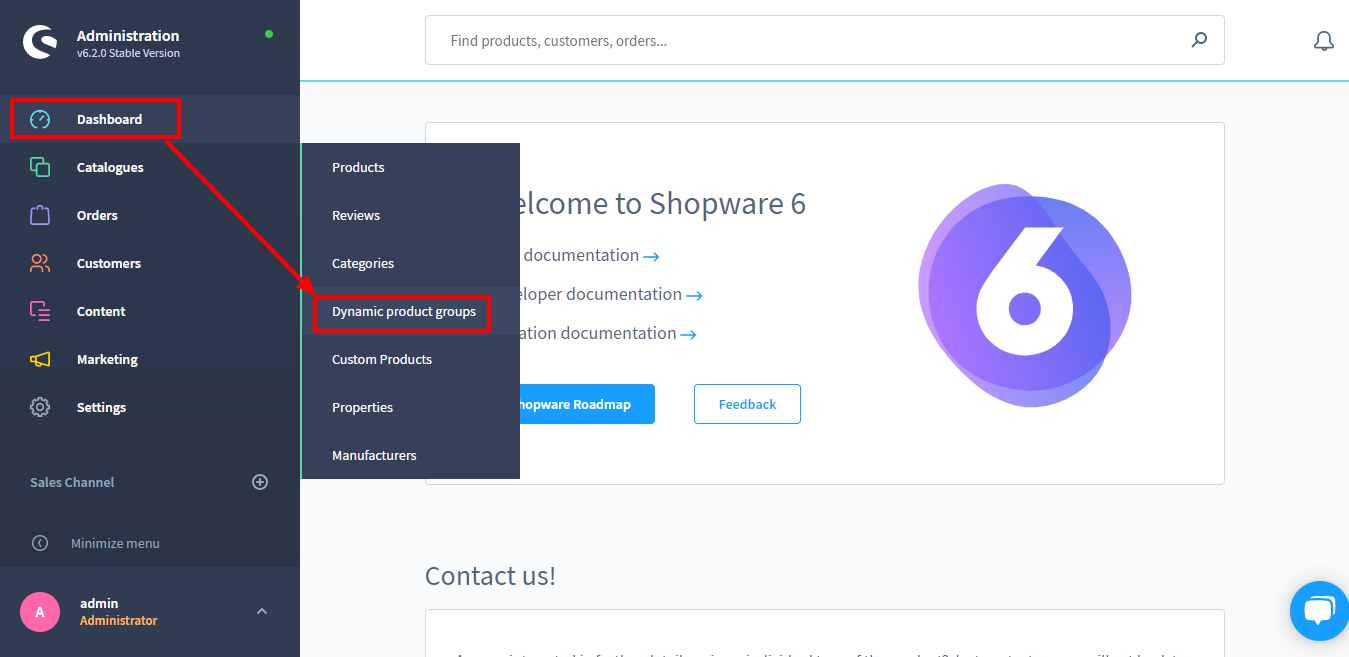Click the Shopware Roadmap button
This screenshot has width=1349, height=657.
click(590, 403)
